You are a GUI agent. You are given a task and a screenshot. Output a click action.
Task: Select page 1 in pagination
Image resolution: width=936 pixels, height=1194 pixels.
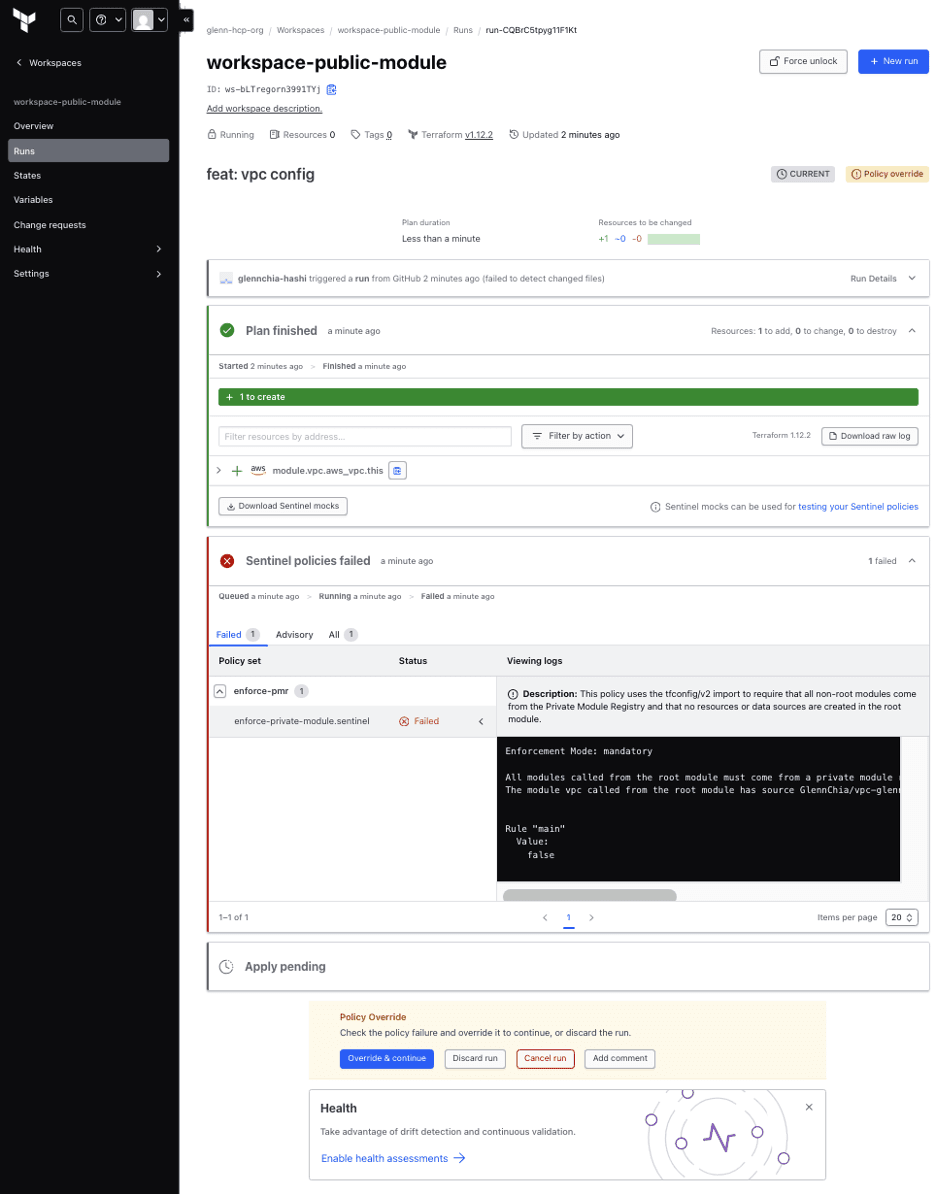568,918
